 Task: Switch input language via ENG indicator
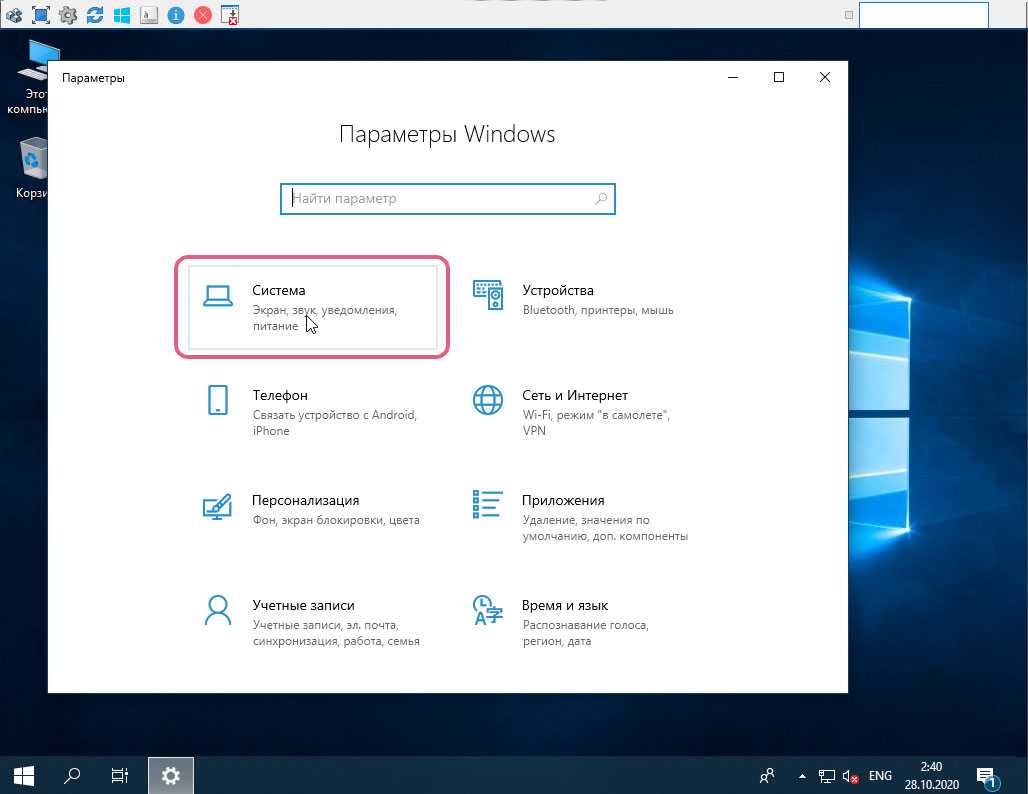880,776
